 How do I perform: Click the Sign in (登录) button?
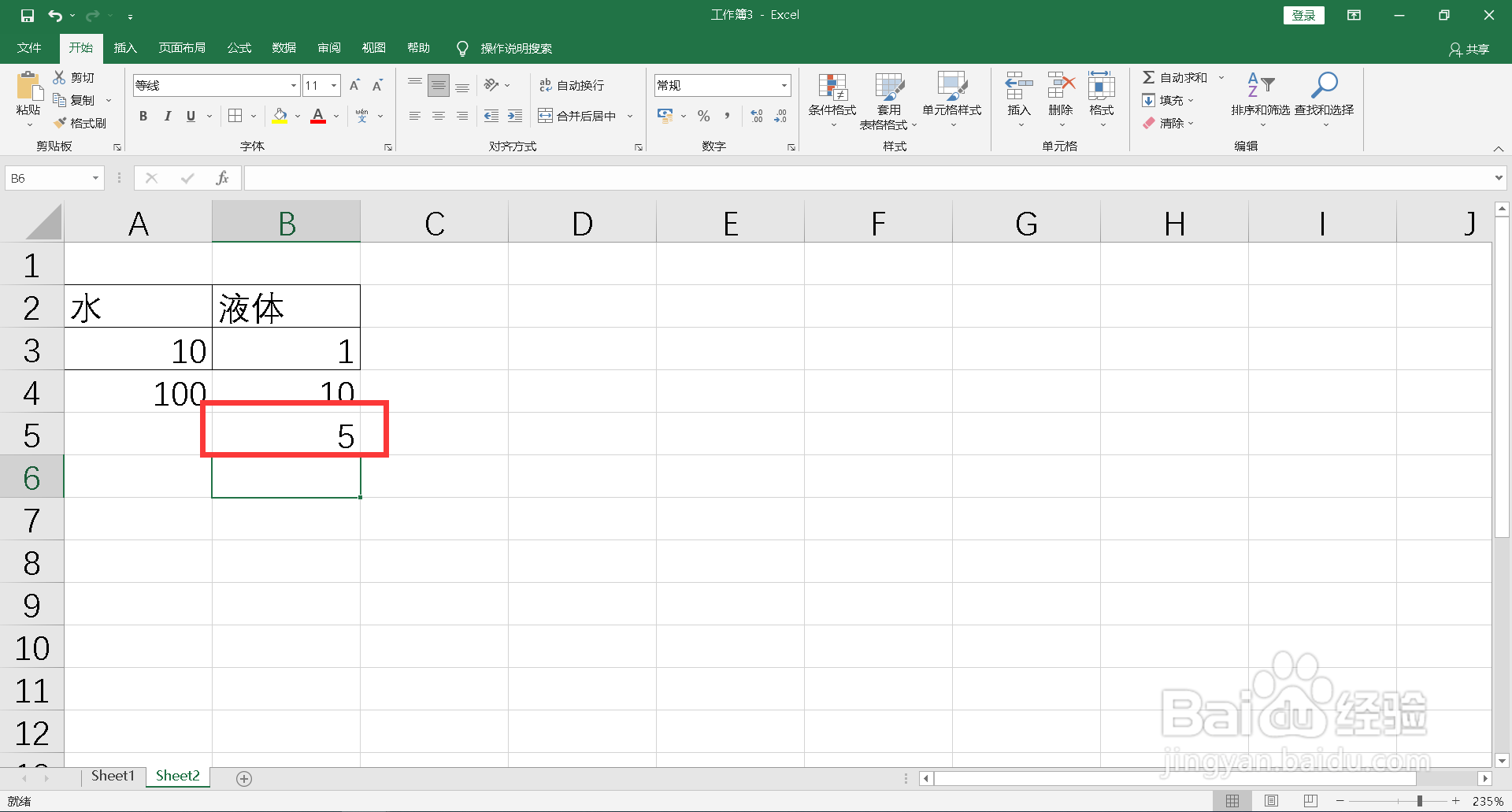1304,15
